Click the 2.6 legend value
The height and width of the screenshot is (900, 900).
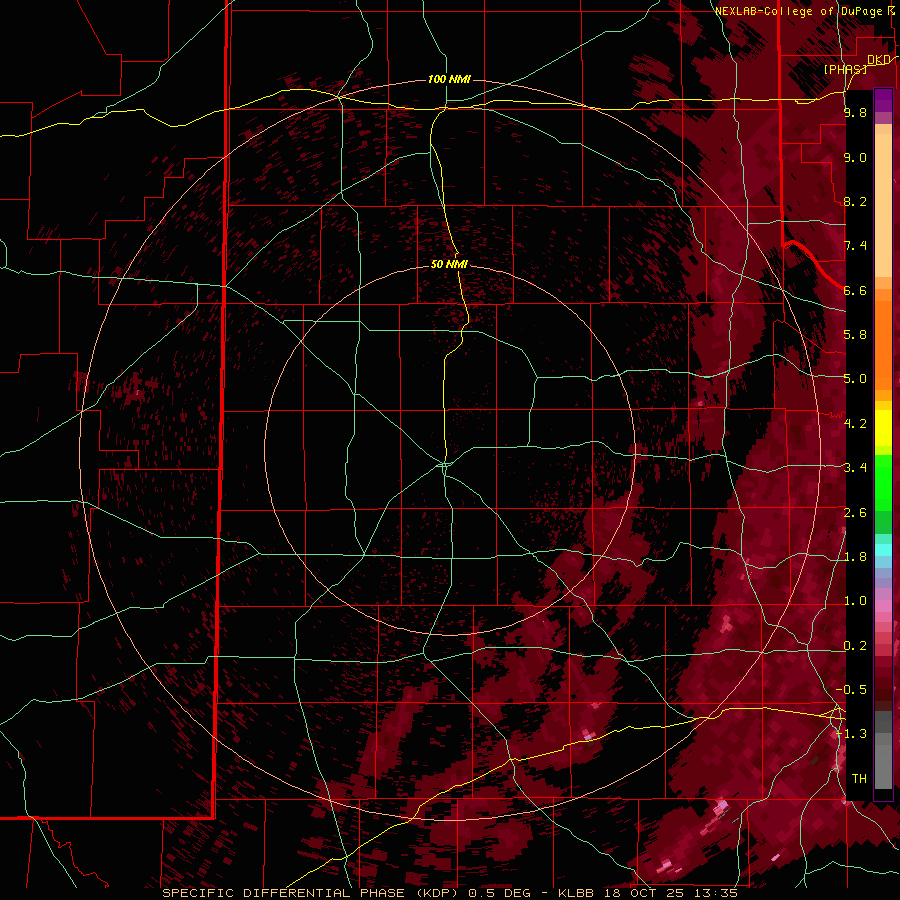point(855,513)
